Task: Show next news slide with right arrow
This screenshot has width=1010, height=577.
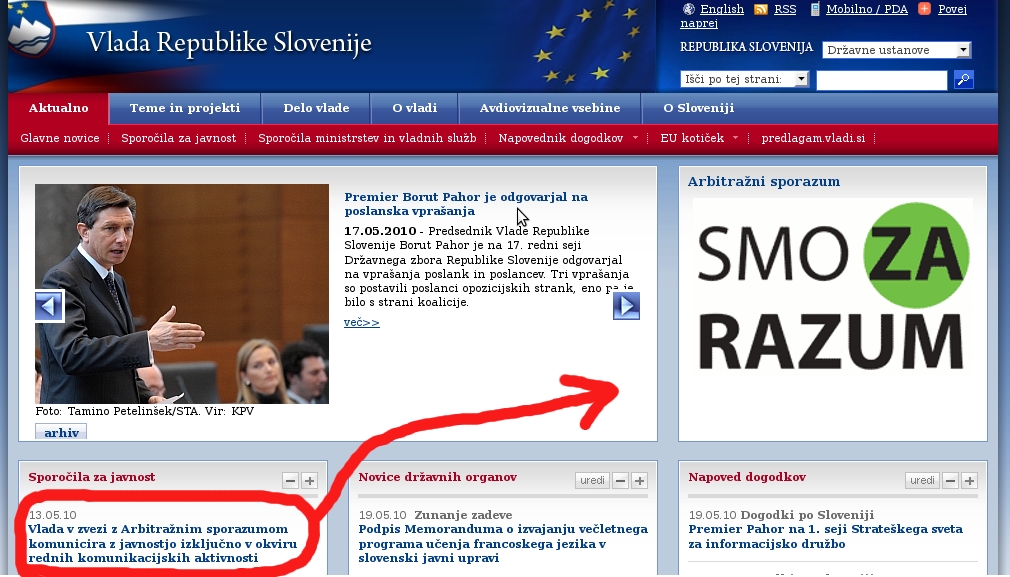Action: tap(626, 306)
